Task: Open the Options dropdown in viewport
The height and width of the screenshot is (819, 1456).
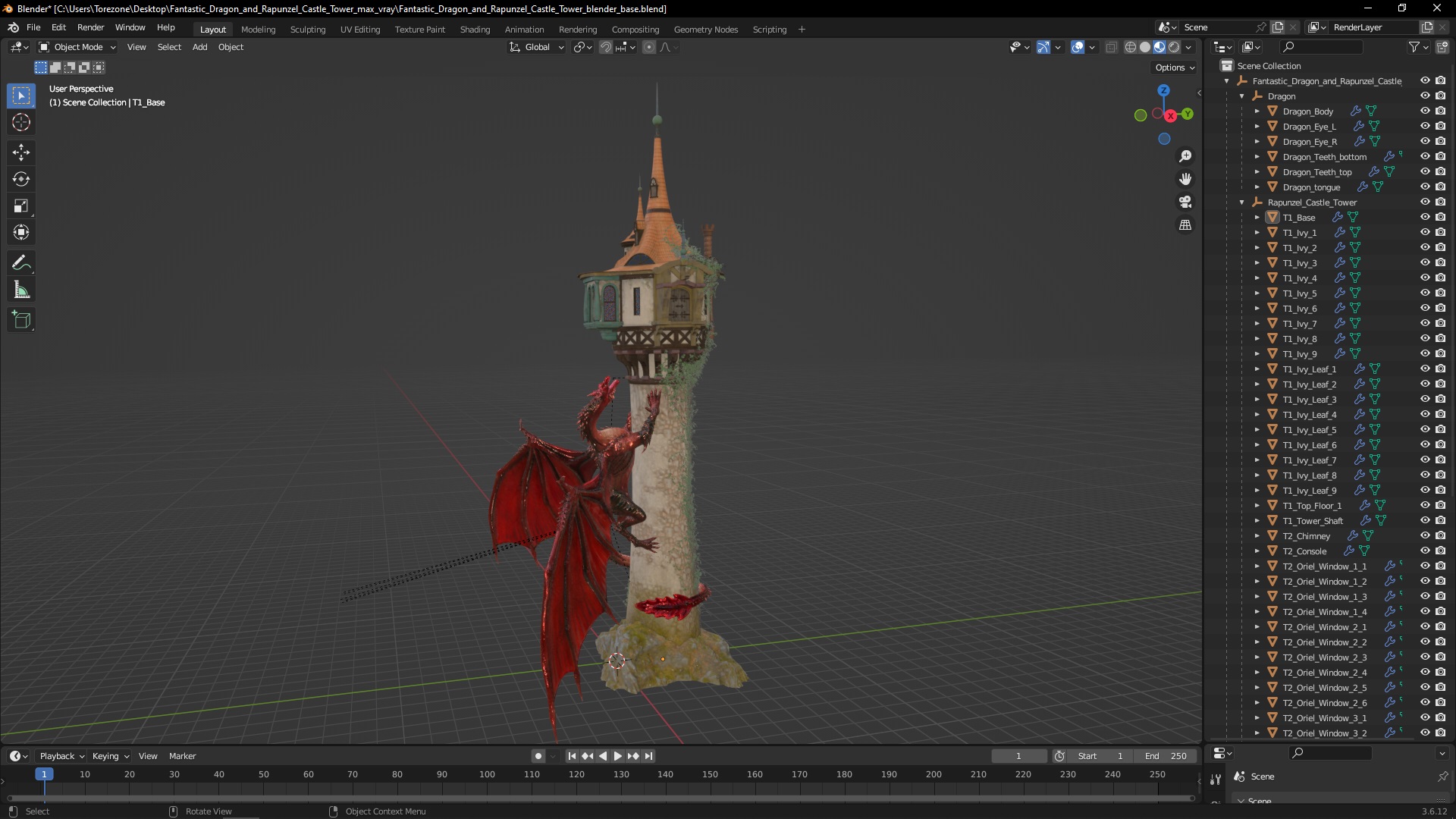Action: (x=1175, y=67)
